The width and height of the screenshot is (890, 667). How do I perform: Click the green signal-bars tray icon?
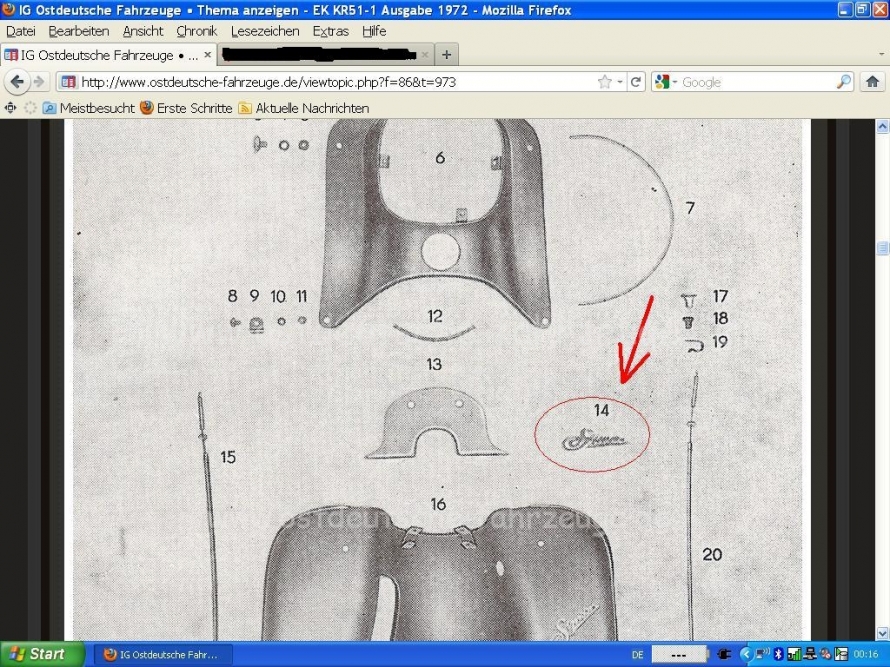[794, 655]
